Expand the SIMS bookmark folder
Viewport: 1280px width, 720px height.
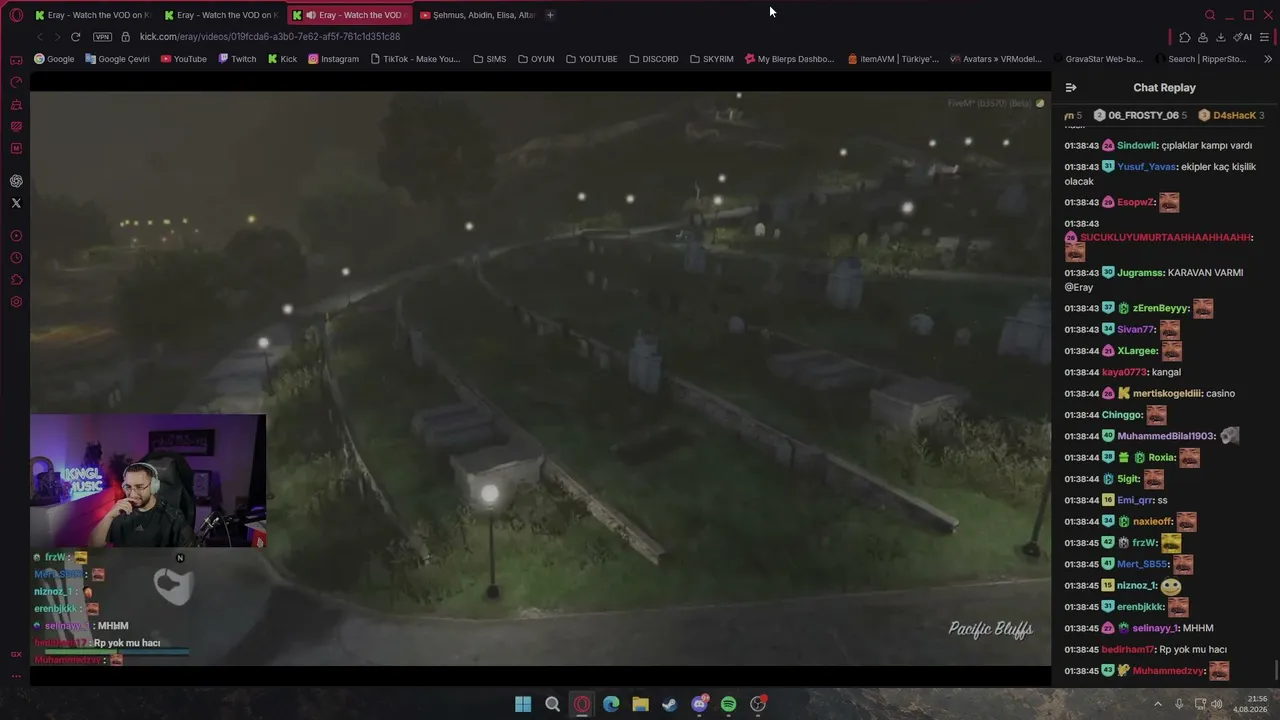[x=489, y=59]
